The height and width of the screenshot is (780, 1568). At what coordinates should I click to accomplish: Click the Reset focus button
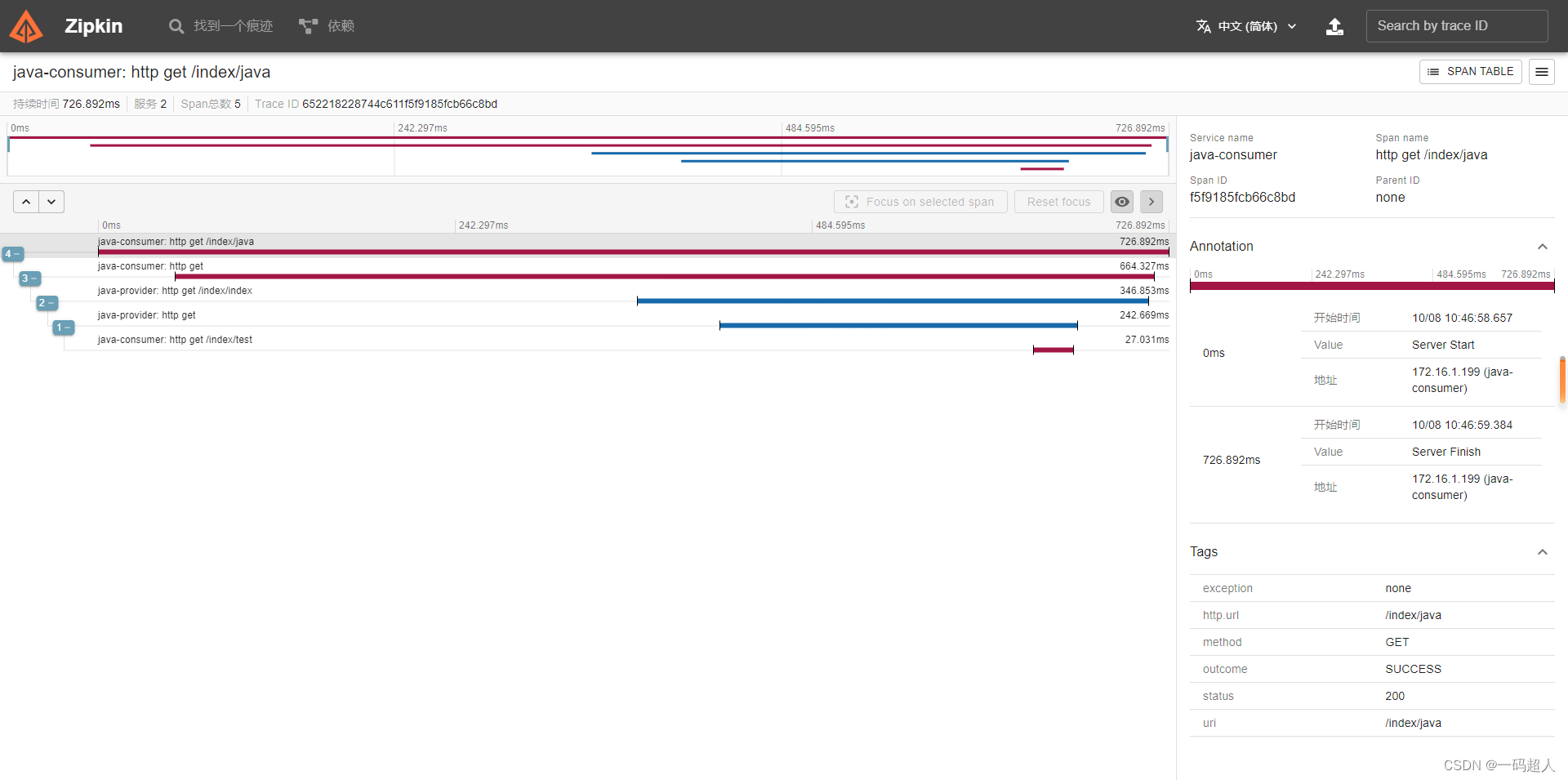coord(1058,201)
